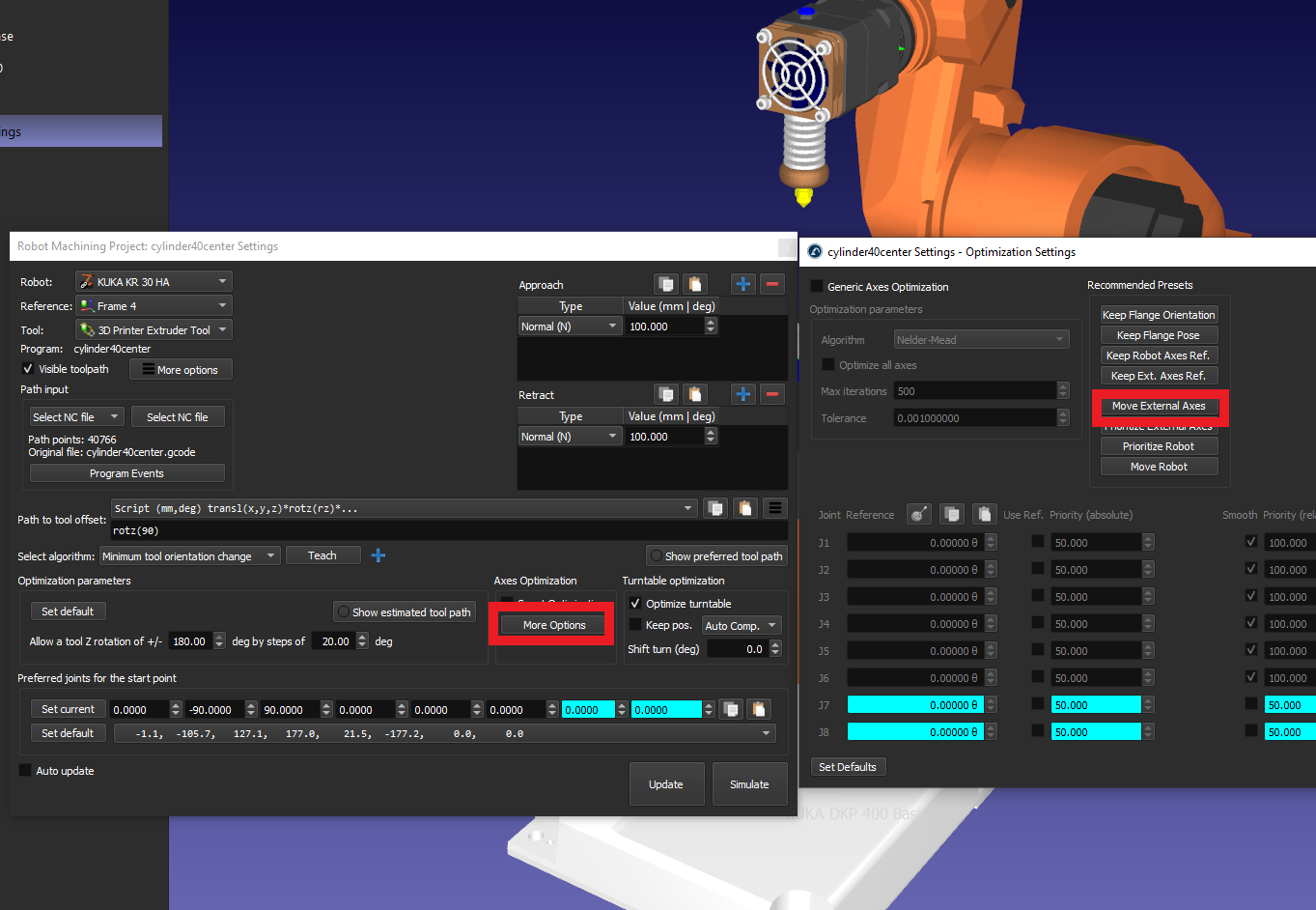Viewport: 1316px width, 910px height.
Task: Open Auto Comp. turntable dropdown
Action: [741, 626]
